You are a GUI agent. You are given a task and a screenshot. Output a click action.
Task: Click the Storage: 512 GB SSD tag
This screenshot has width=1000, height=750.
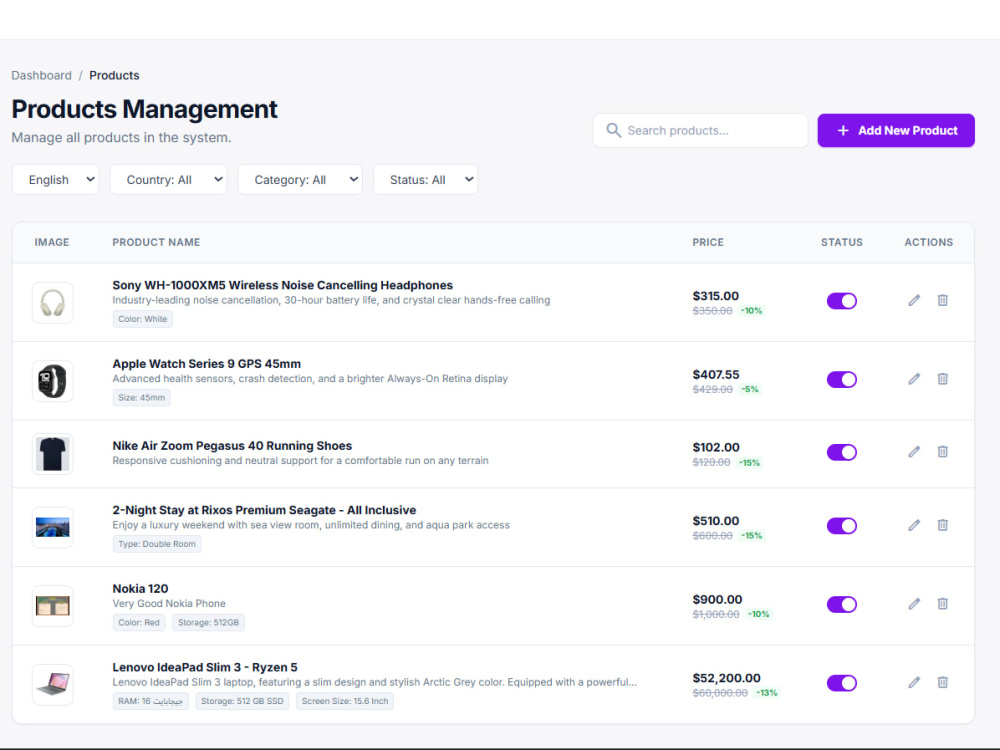pos(242,701)
